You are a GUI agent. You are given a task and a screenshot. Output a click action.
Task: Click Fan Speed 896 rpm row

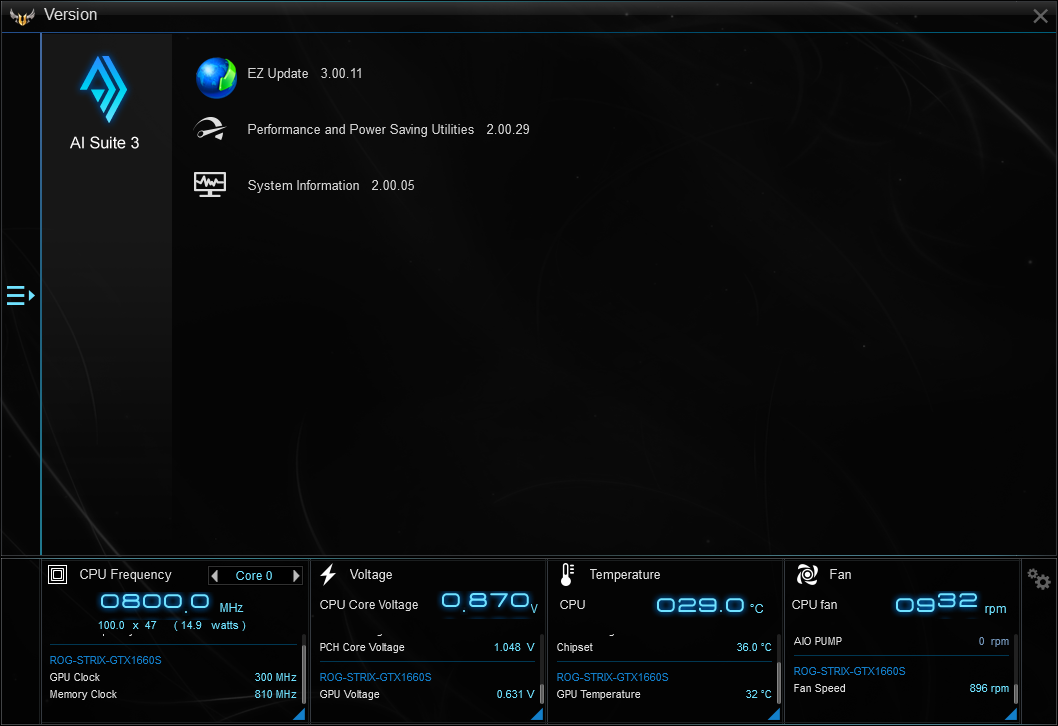coord(901,688)
